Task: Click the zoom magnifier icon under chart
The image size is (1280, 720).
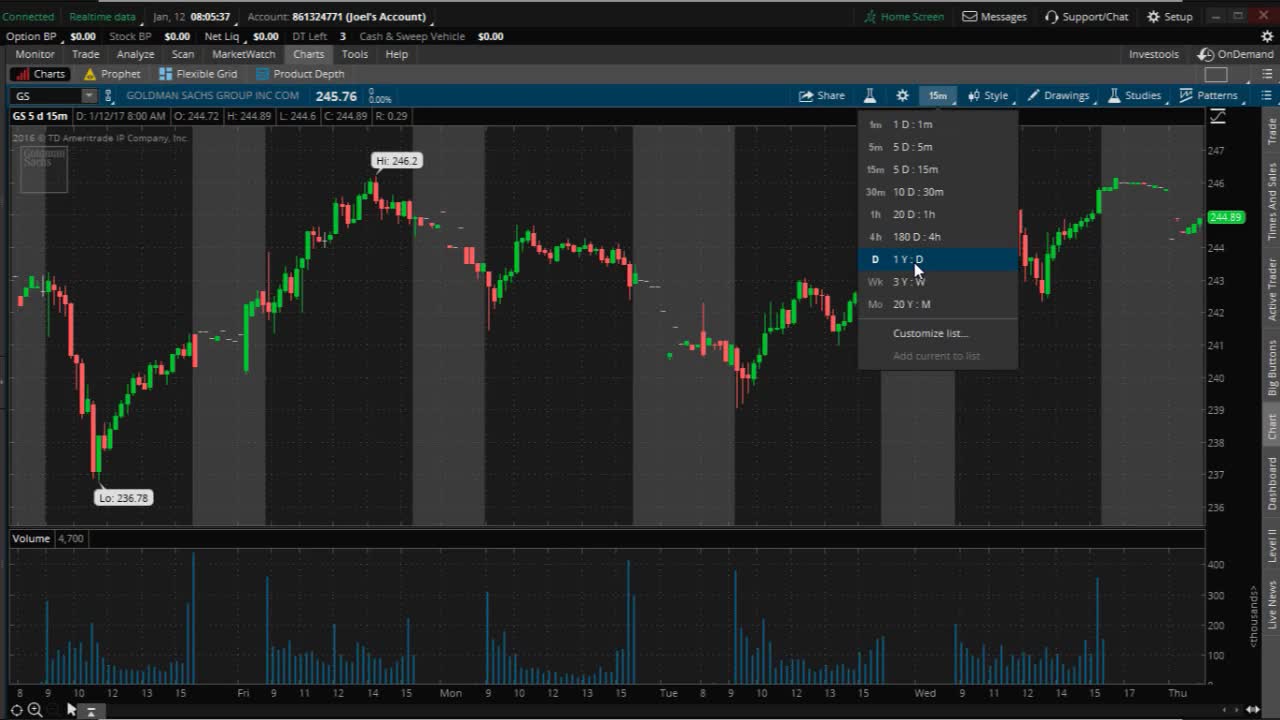Action: point(35,710)
